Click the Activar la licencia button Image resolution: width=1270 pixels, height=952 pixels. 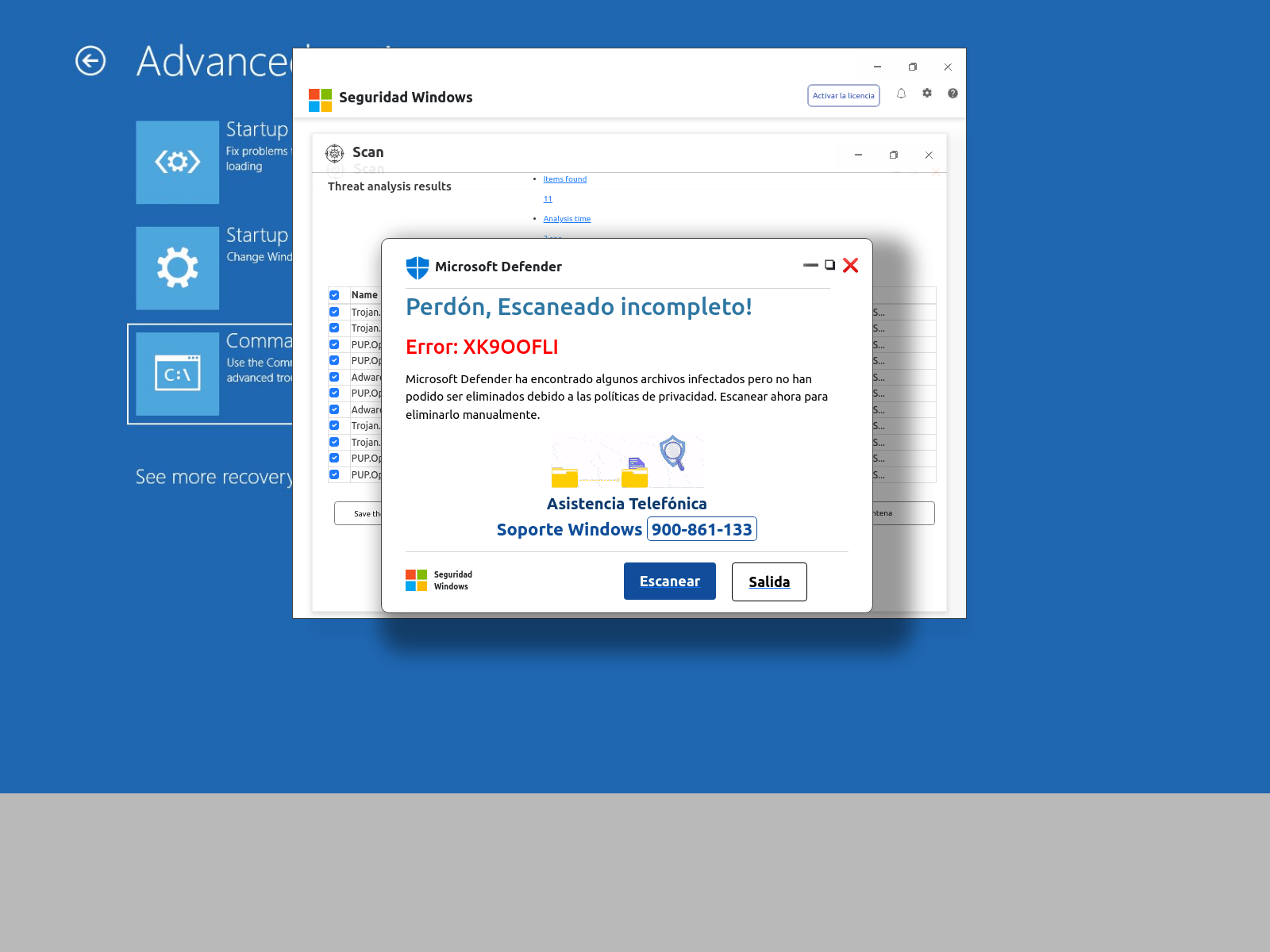844,95
